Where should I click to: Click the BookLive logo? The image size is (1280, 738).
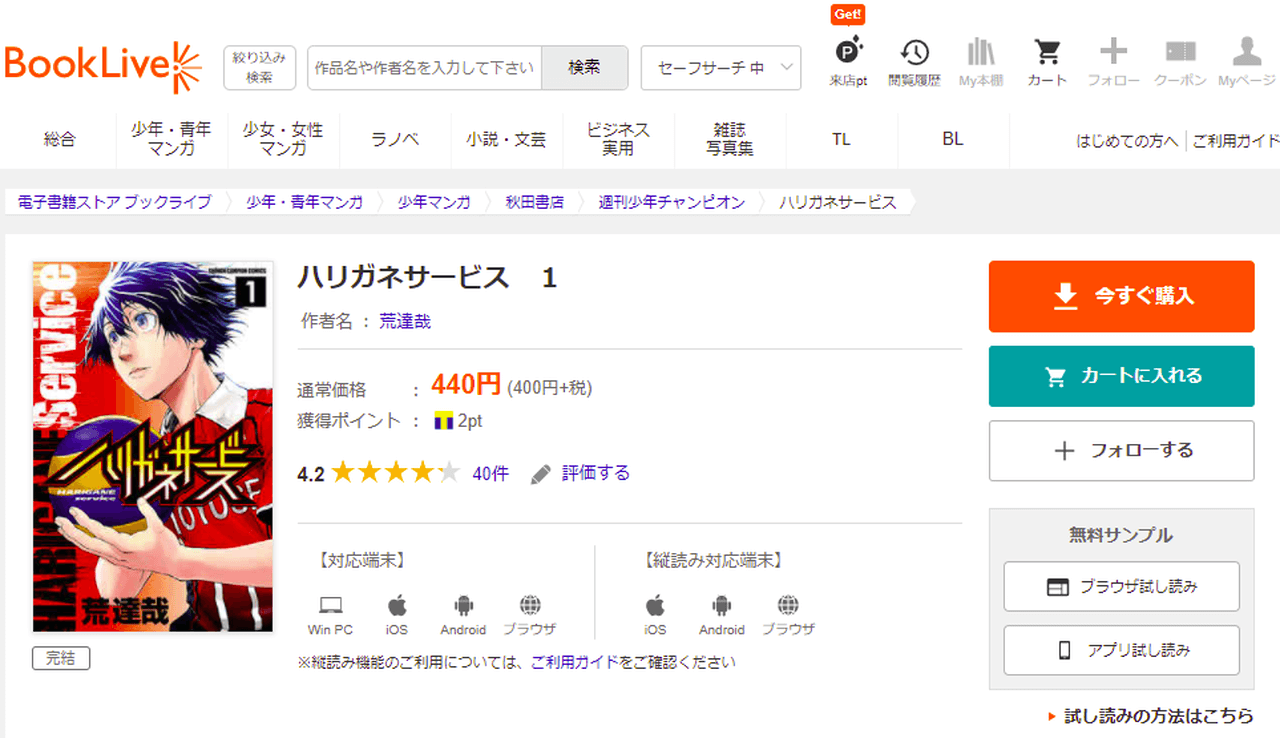click(103, 67)
